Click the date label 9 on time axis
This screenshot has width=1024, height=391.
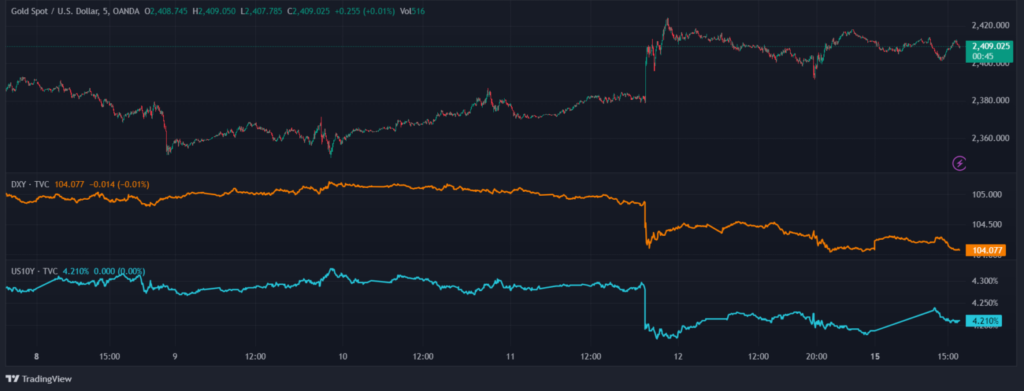175,356
